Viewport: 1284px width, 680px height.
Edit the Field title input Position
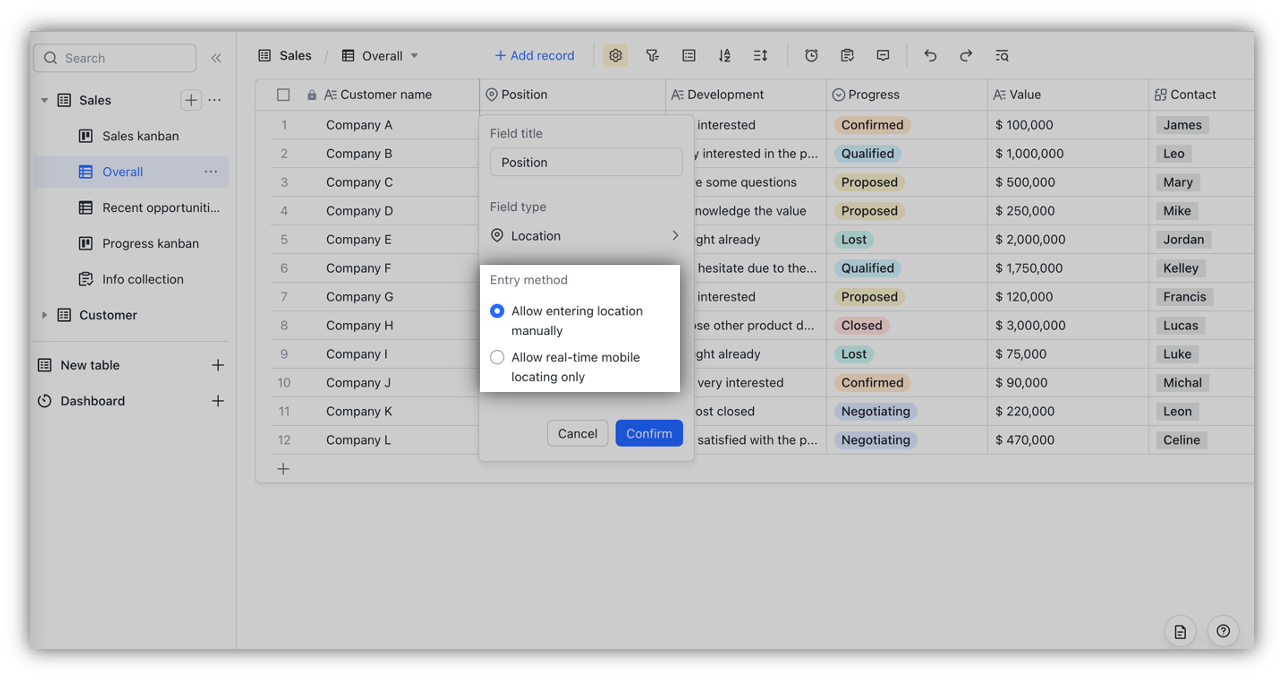(x=586, y=162)
